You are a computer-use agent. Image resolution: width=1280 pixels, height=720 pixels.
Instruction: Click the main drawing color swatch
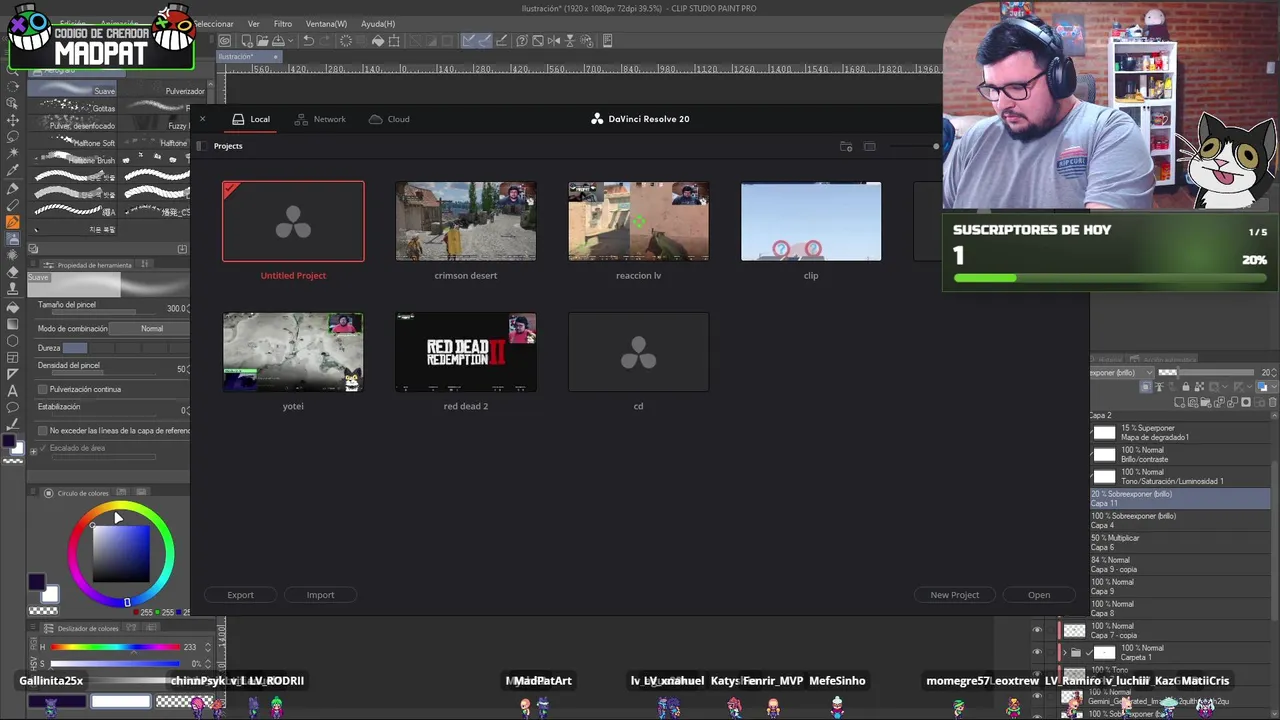pyautogui.click(x=36, y=583)
